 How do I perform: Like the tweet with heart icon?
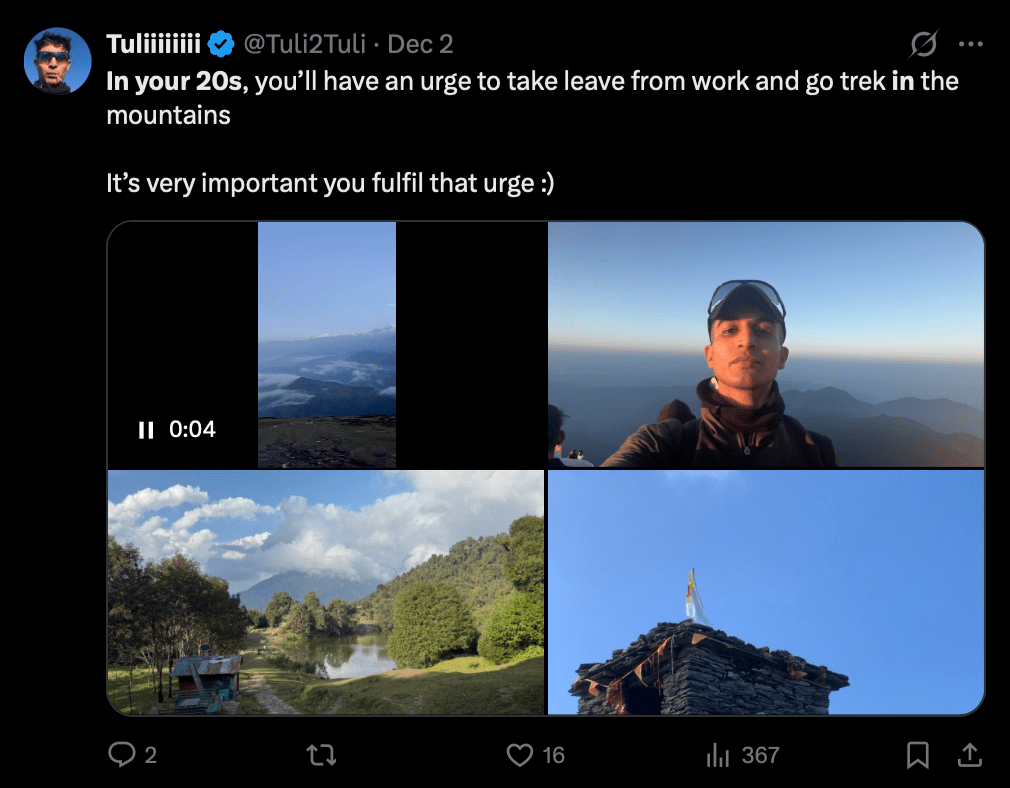pos(520,755)
